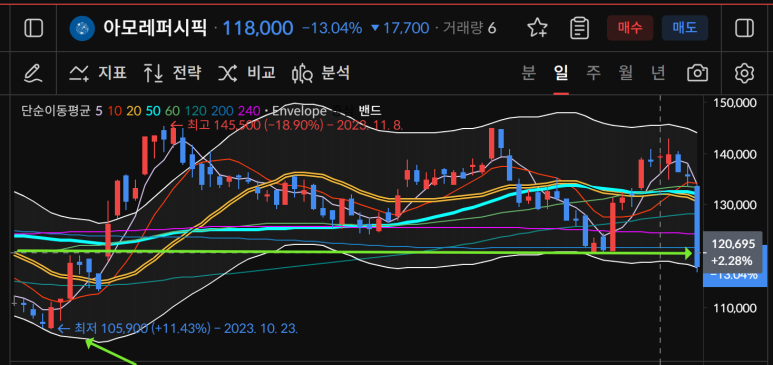Open the clipboard memo icon
Viewport: 773px width, 365px height.
click(x=579, y=28)
